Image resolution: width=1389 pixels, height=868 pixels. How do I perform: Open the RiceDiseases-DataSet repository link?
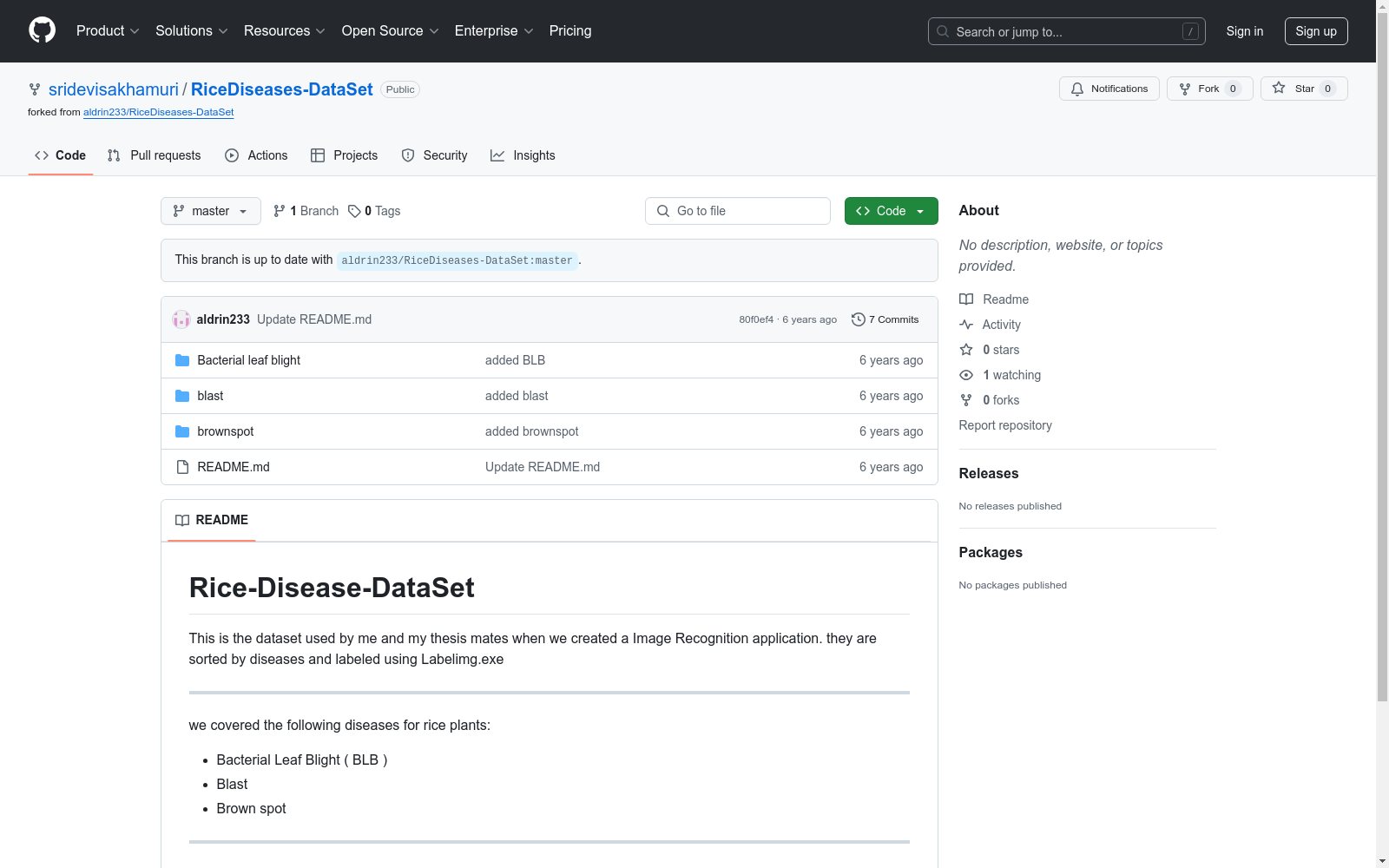tap(282, 89)
